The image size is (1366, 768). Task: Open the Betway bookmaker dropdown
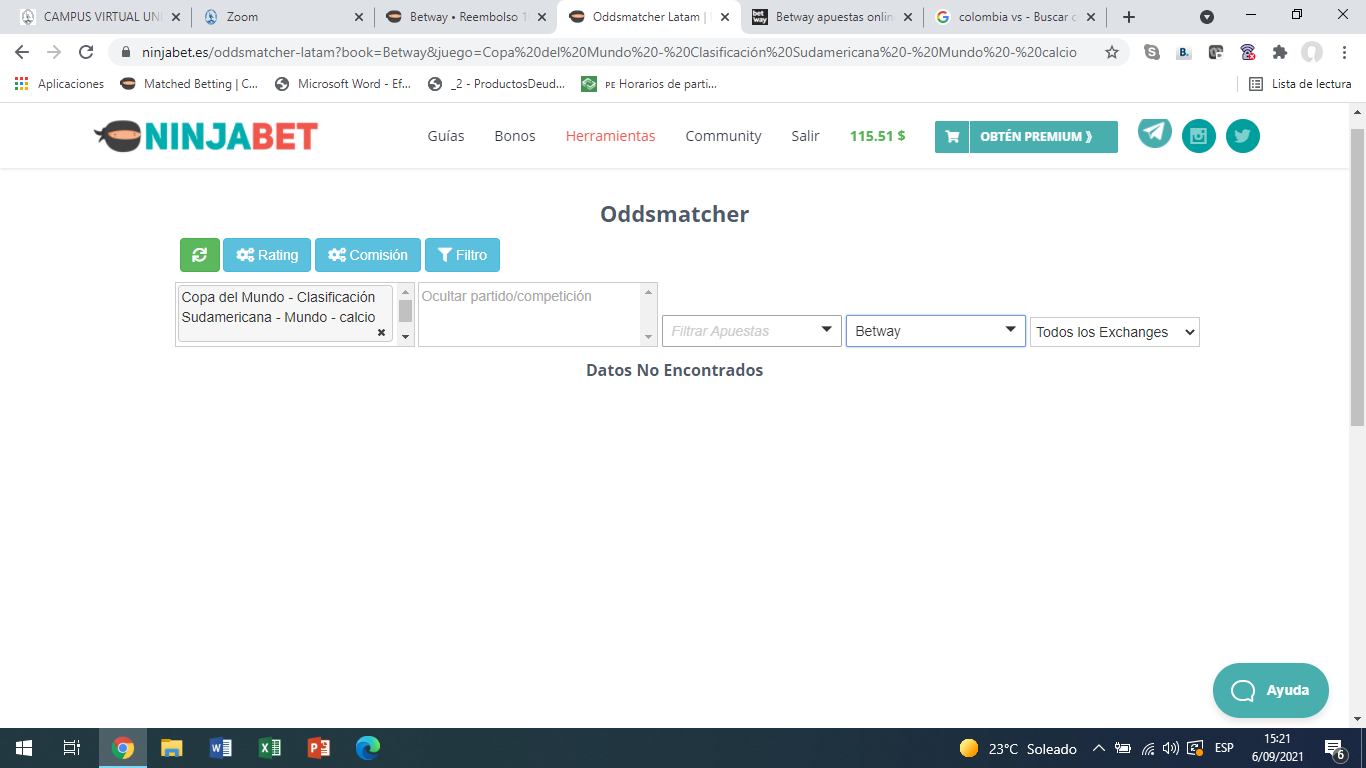936,331
